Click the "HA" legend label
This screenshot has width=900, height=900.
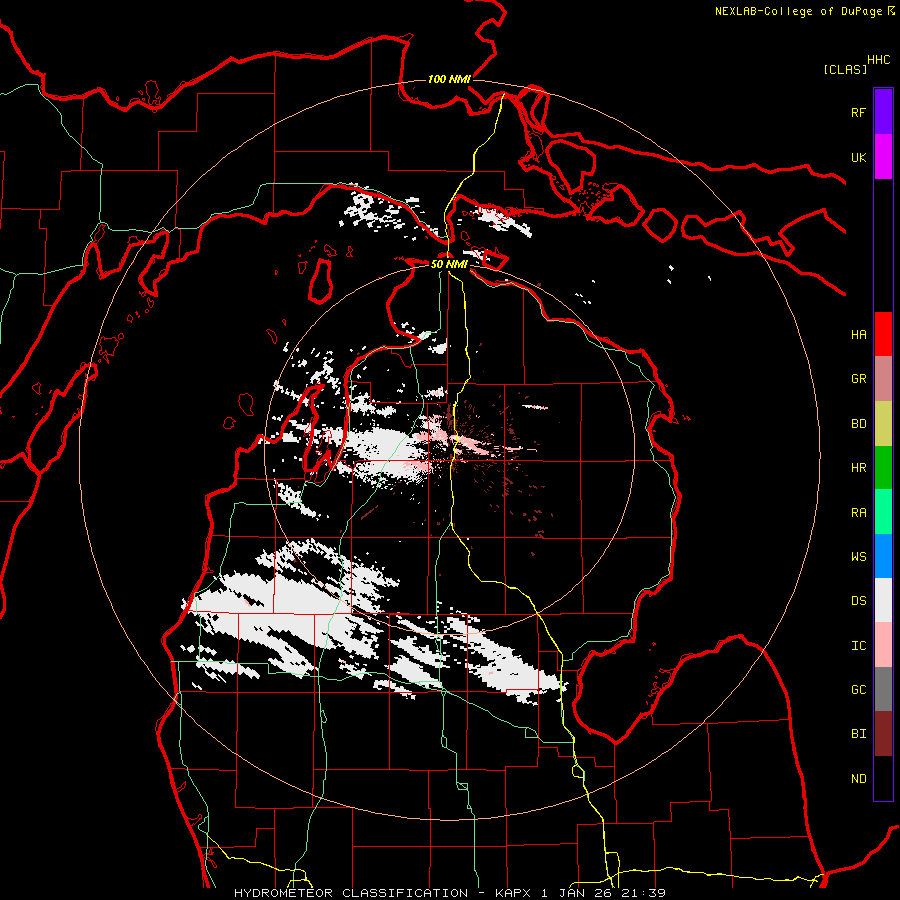858,334
